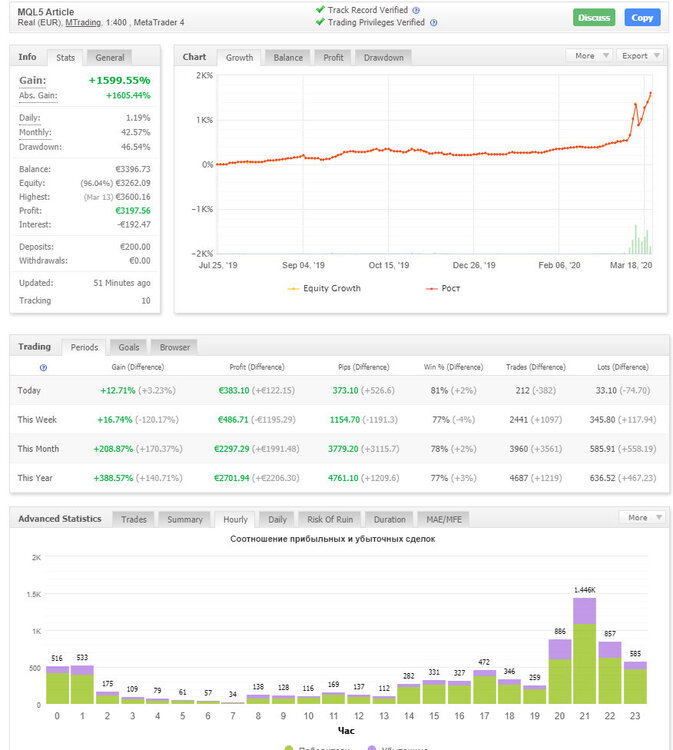Open the chart Export dropdown

(x=640, y=56)
